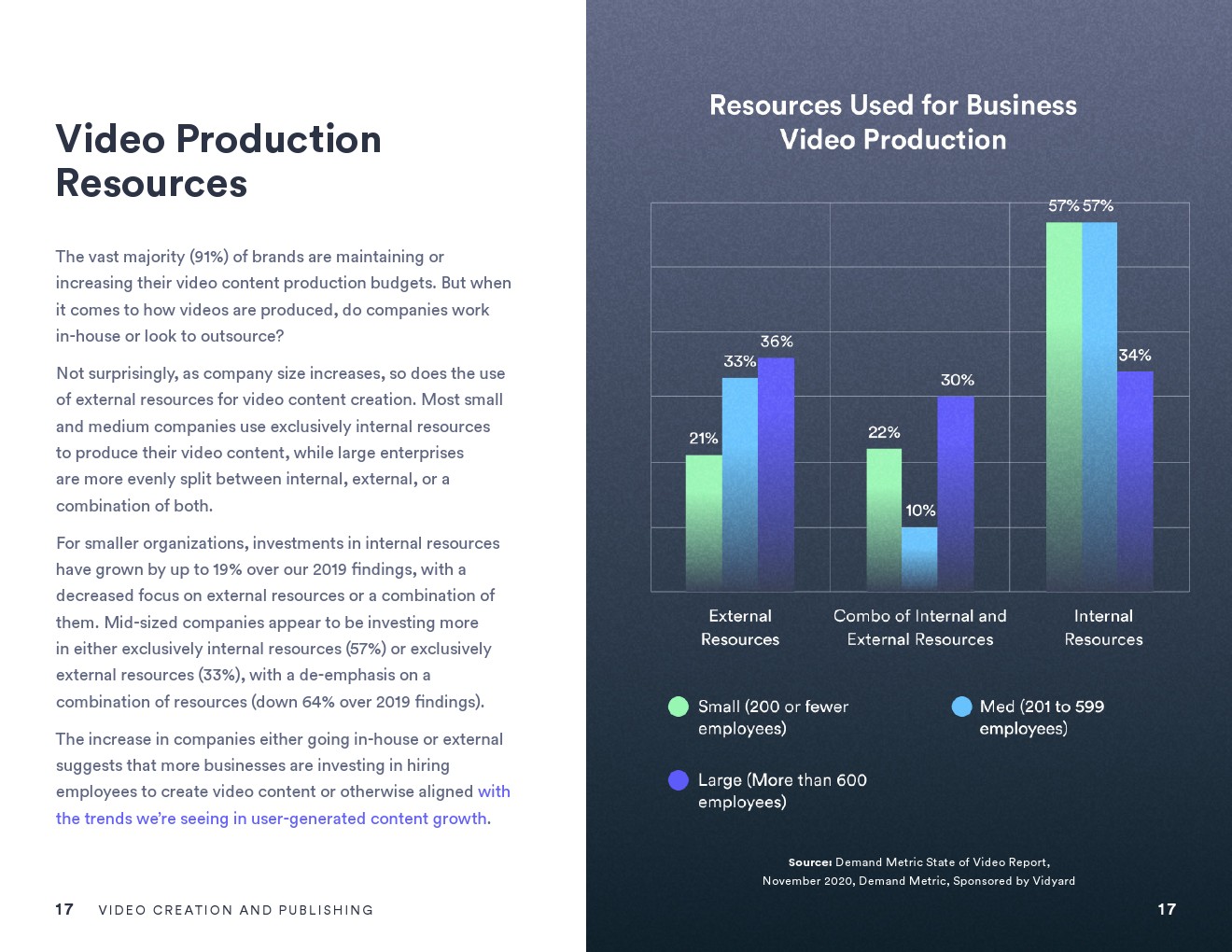Select the green 57% Internal Resources bar
Viewport: 1232px width, 952px height.
point(1064,406)
